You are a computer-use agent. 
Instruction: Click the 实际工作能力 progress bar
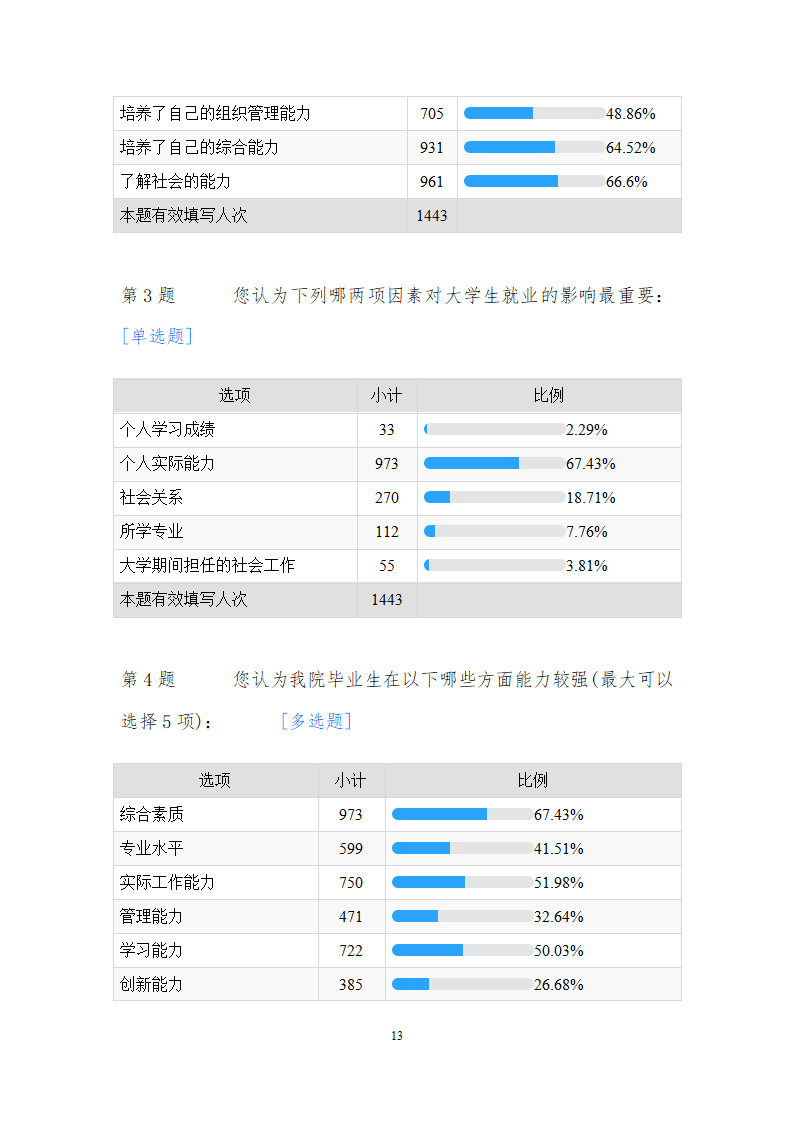(462, 882)
